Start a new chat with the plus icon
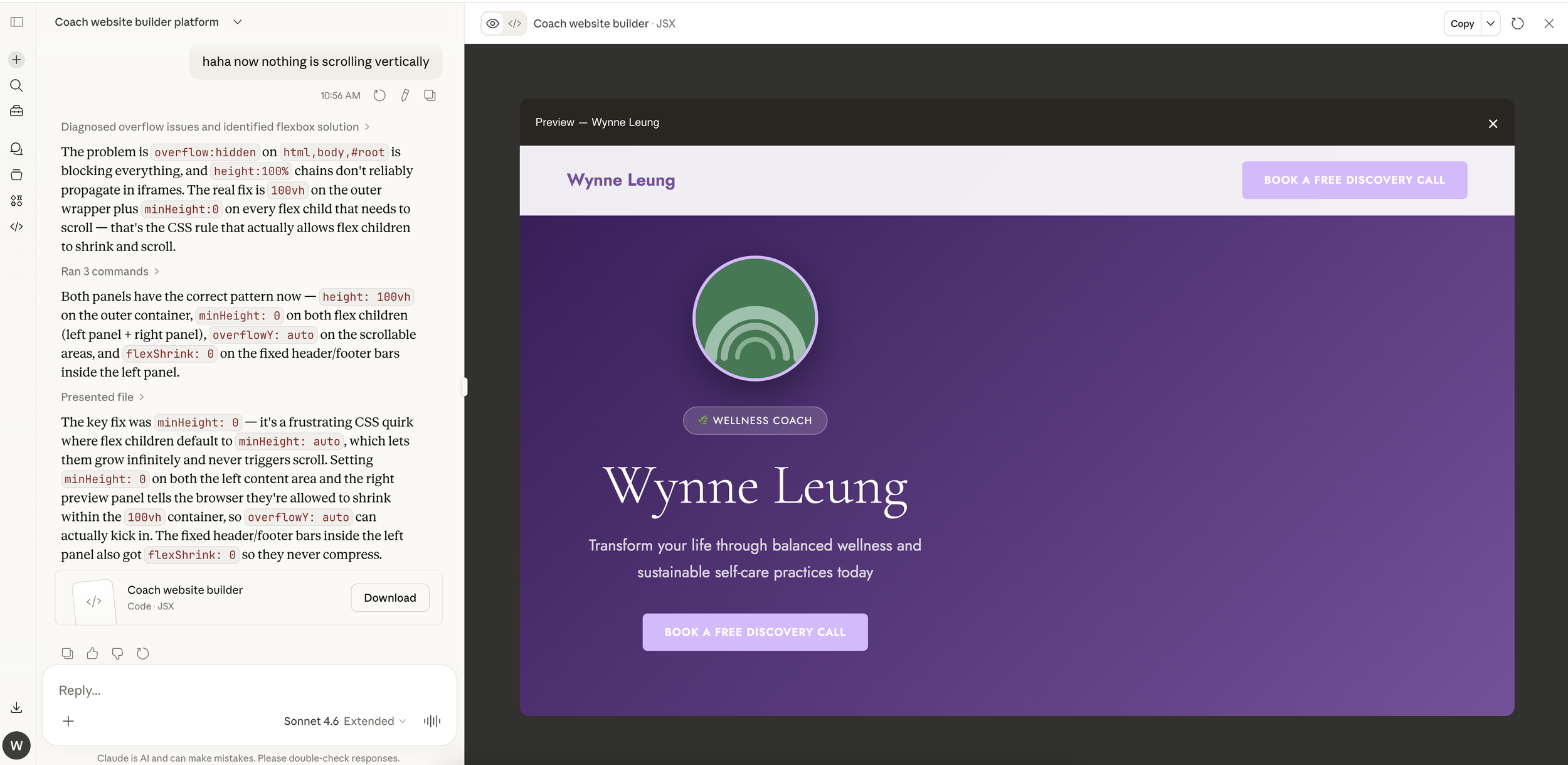 tap(16, 59)
